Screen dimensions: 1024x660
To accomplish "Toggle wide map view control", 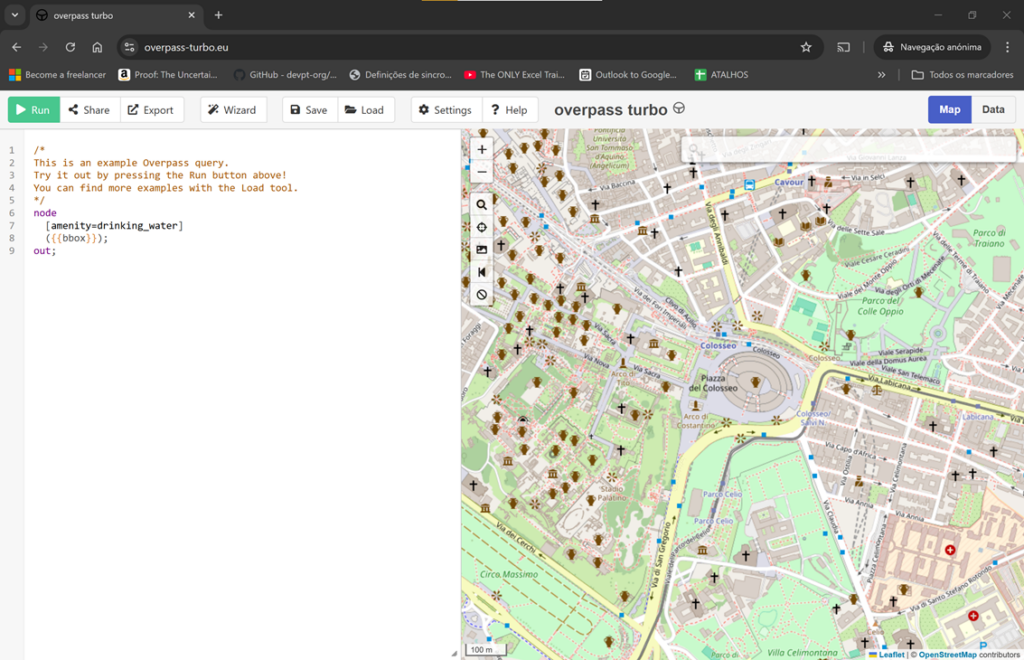I will click(482, 272).
